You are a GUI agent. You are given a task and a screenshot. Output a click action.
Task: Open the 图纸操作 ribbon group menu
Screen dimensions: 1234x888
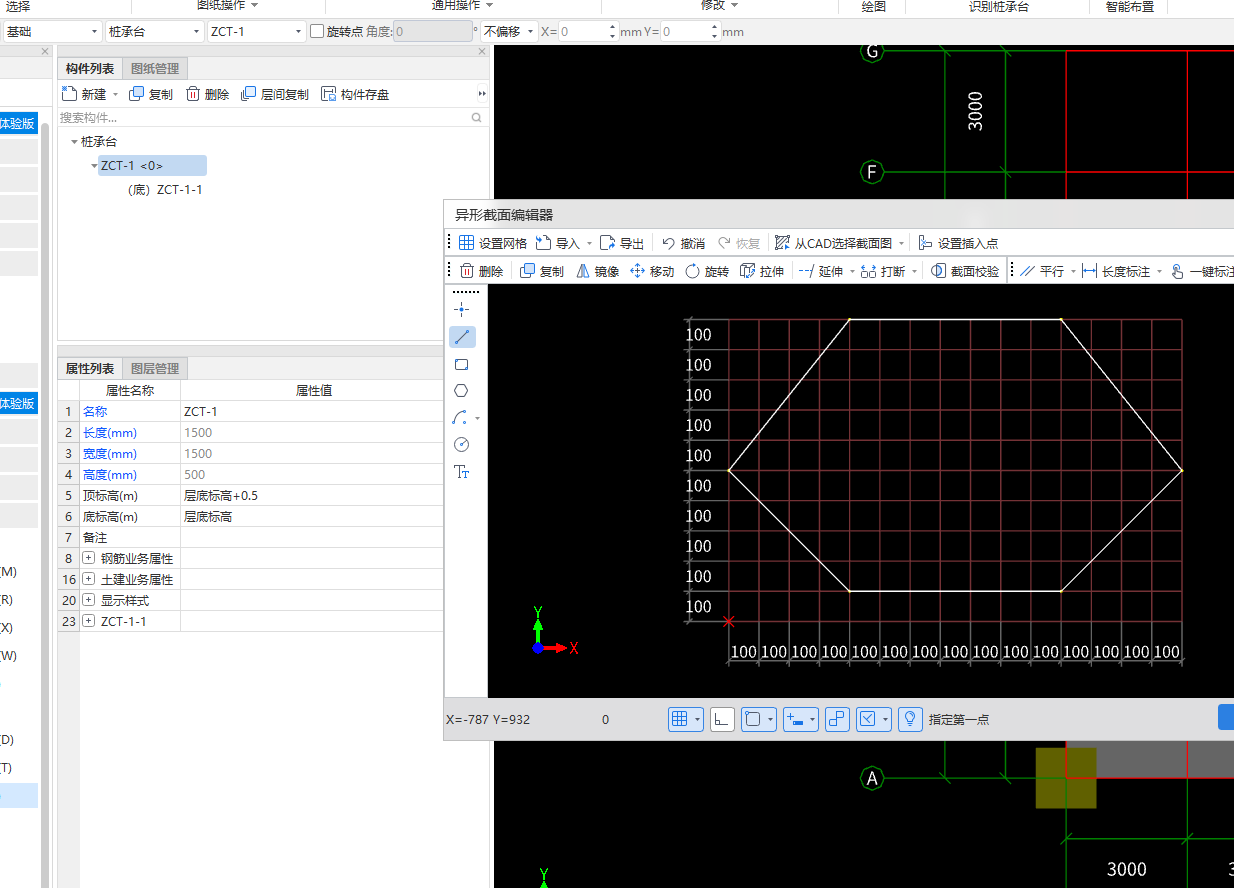(227, 5)
